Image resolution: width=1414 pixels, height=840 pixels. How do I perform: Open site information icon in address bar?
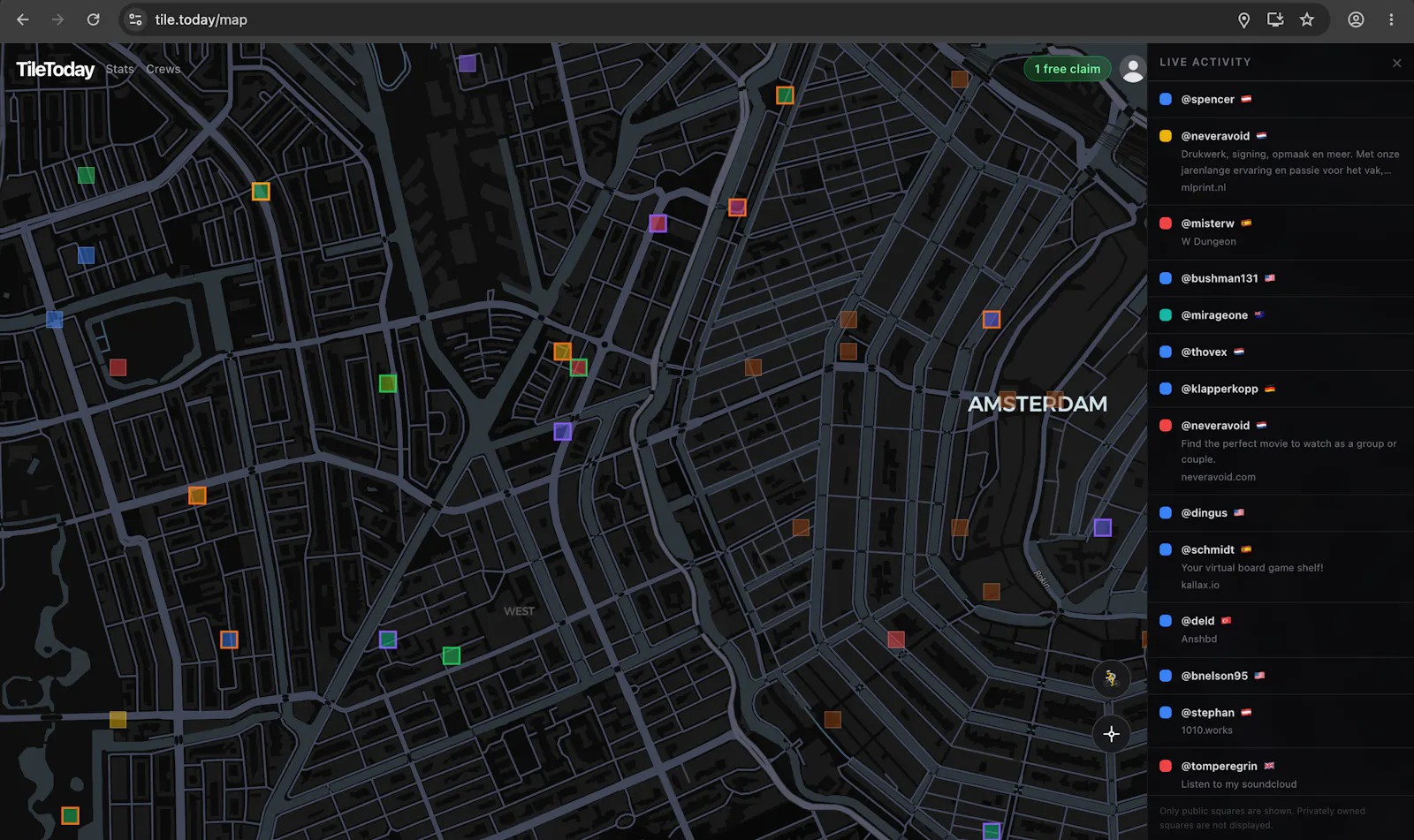coord(135,19)
